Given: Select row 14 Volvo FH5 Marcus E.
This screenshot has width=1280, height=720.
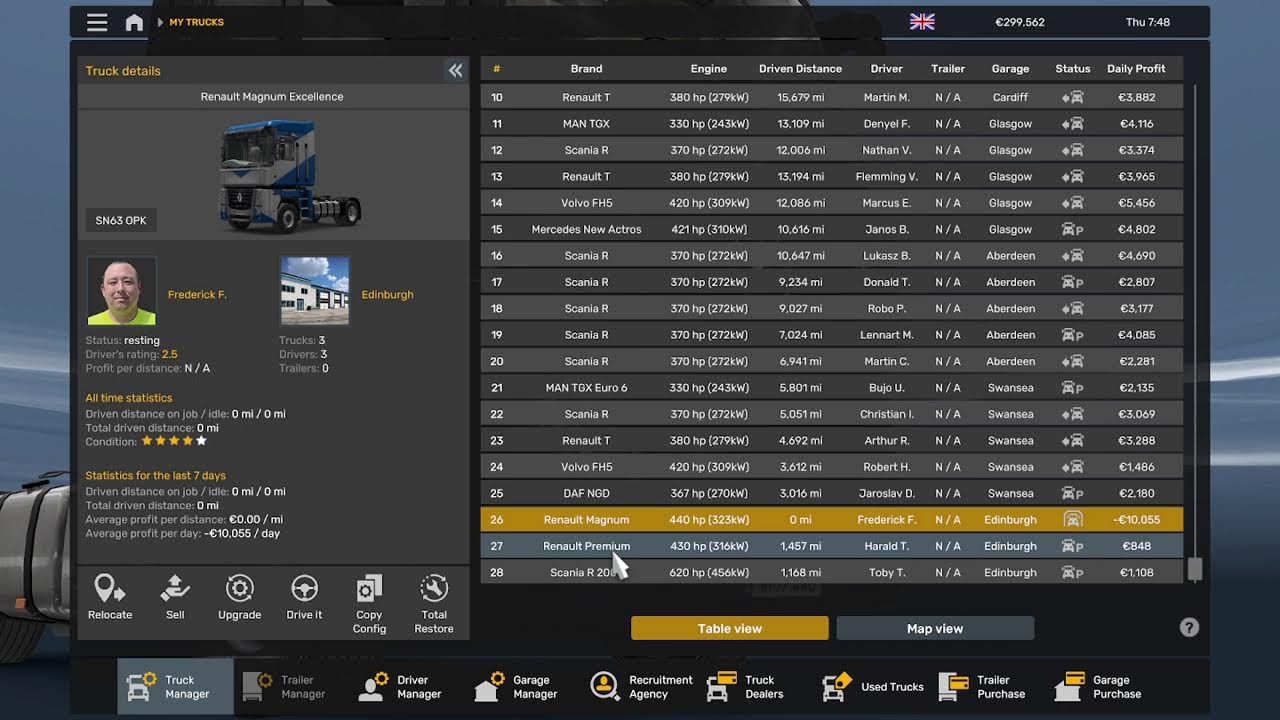Looking at the screenshot, I should click(832, 203).
